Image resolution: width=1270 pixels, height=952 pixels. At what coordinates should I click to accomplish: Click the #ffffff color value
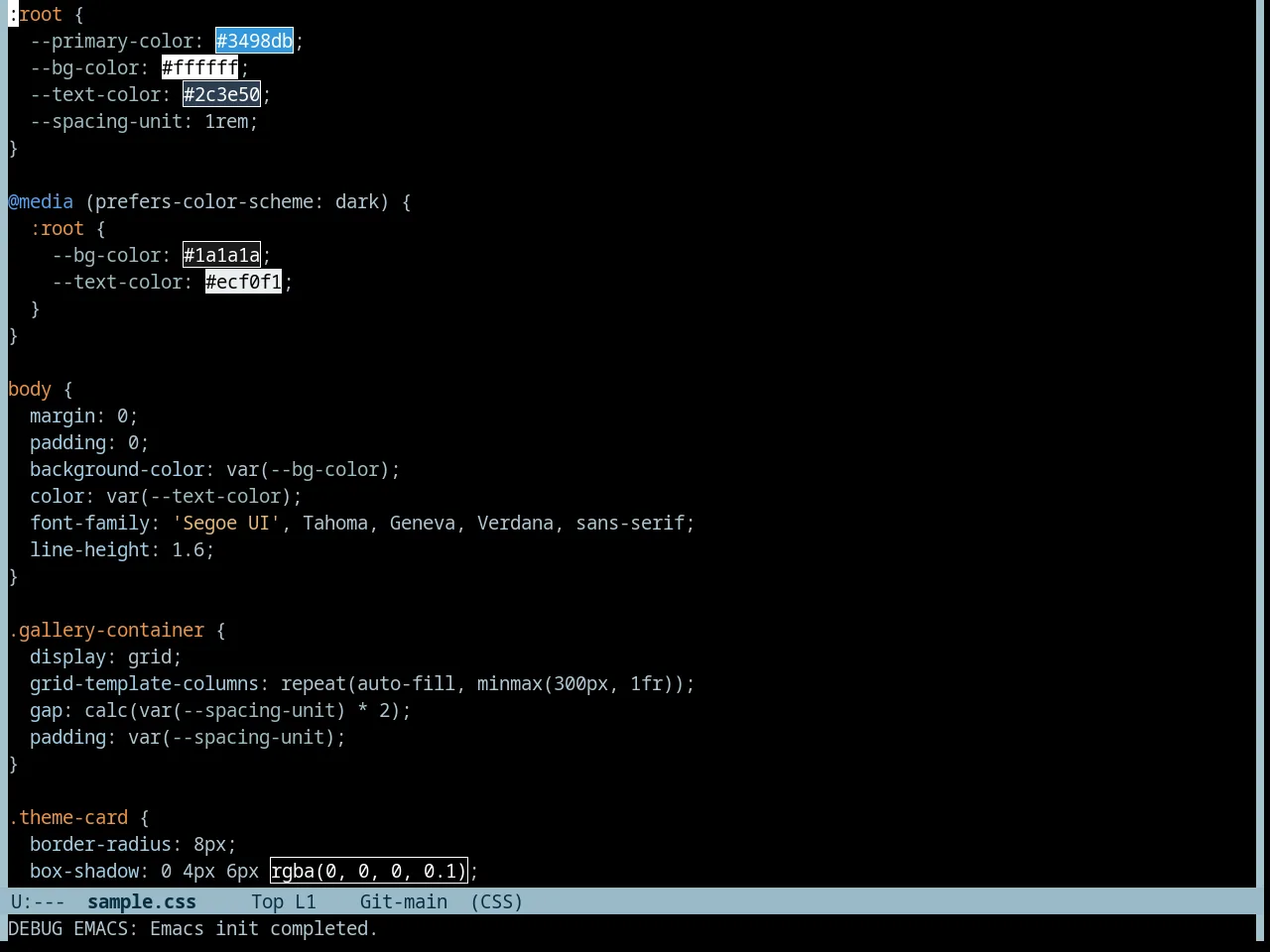[x=199, y=67]
